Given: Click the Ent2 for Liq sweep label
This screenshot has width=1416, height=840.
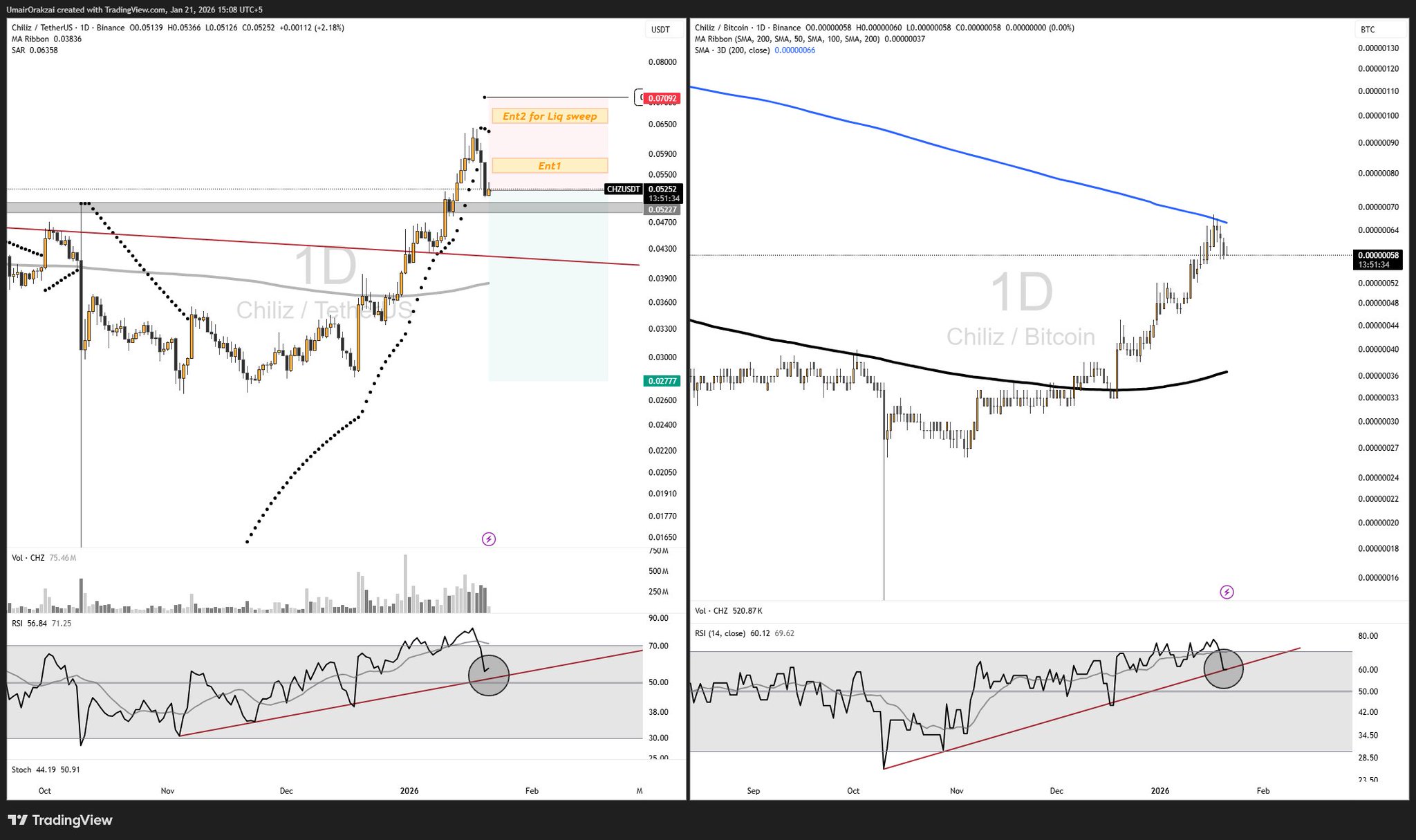Looking at the screenshot, I should coord(550,116).
